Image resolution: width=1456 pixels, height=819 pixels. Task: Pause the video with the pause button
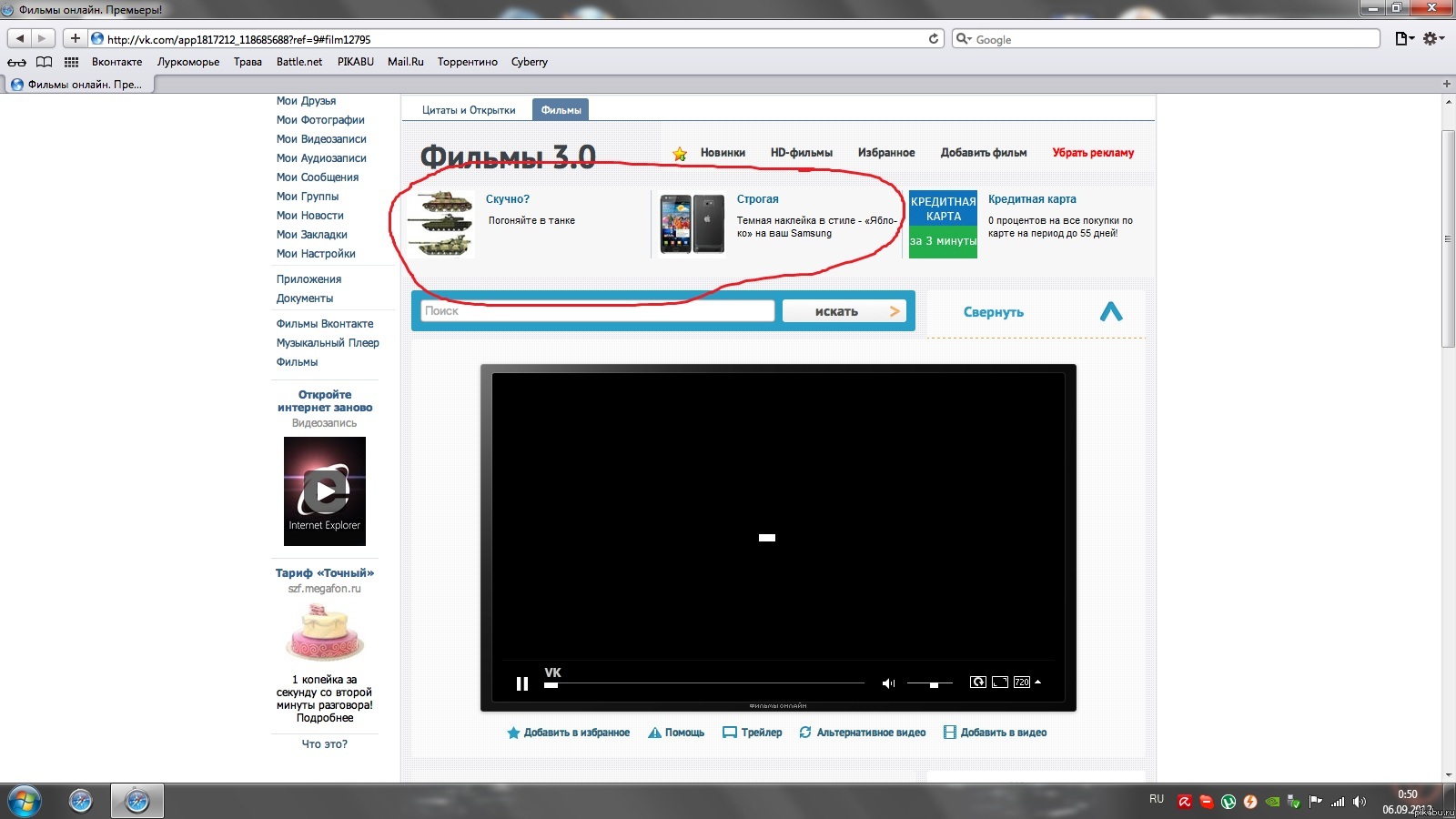tap(522, 683)
